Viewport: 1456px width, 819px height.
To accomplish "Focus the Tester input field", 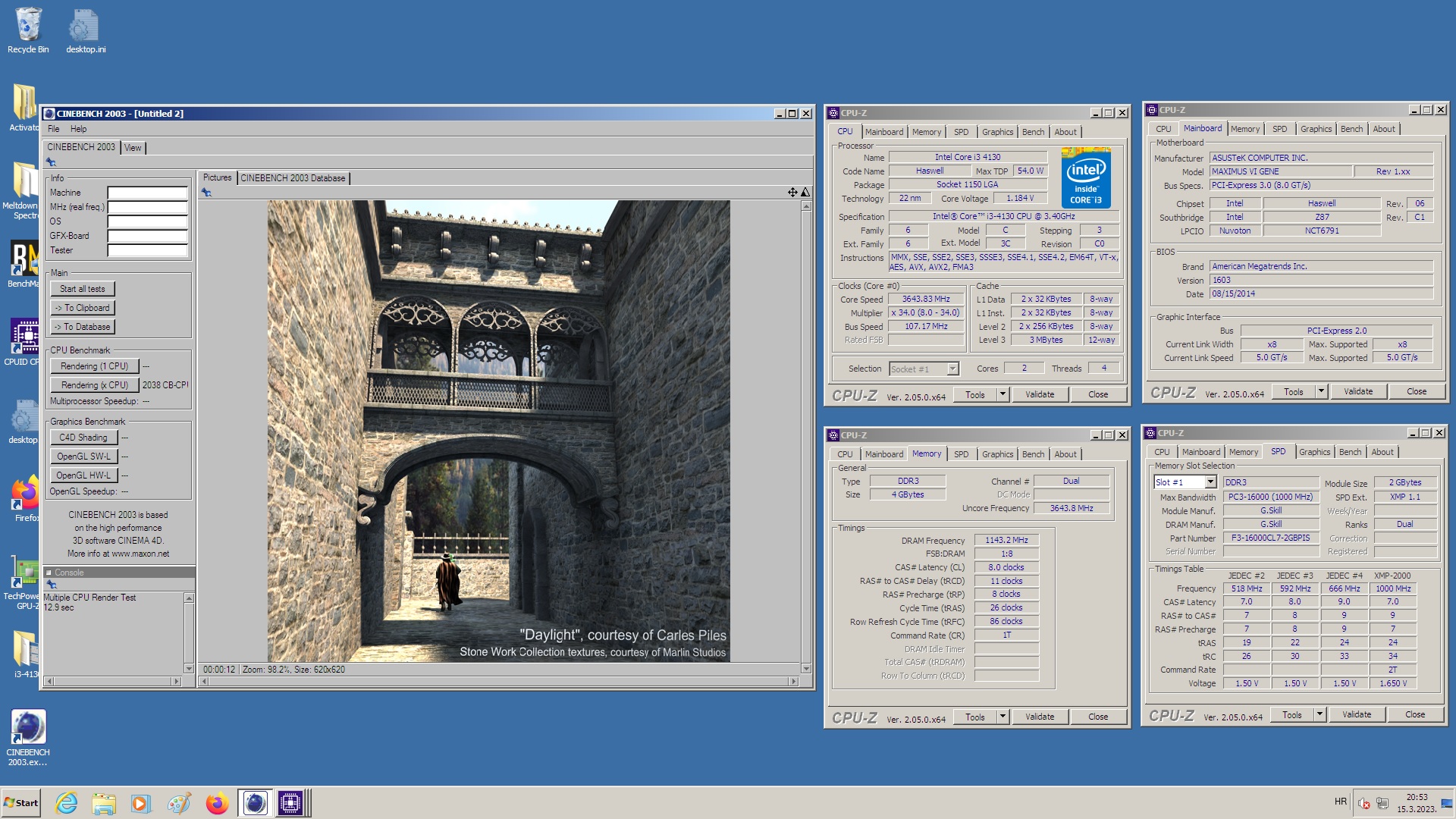I will [147, 250].
